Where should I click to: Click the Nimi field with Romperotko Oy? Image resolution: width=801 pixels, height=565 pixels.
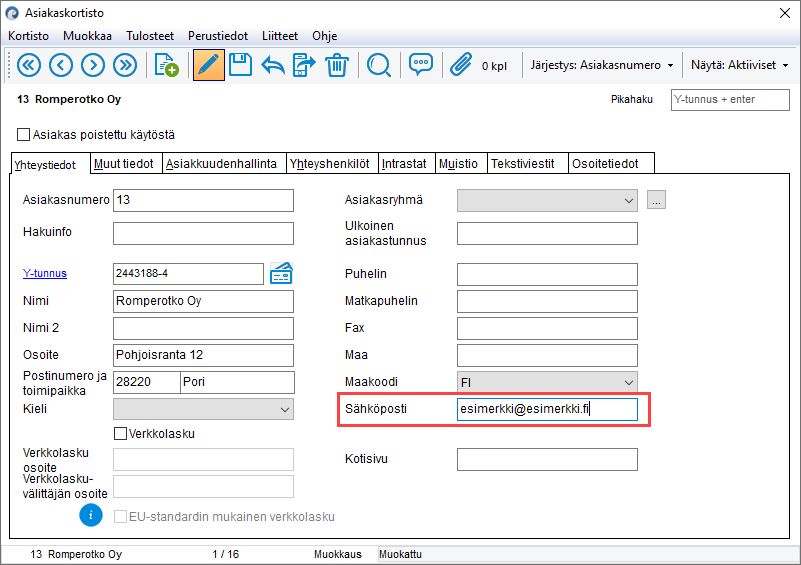coord(203,301)
